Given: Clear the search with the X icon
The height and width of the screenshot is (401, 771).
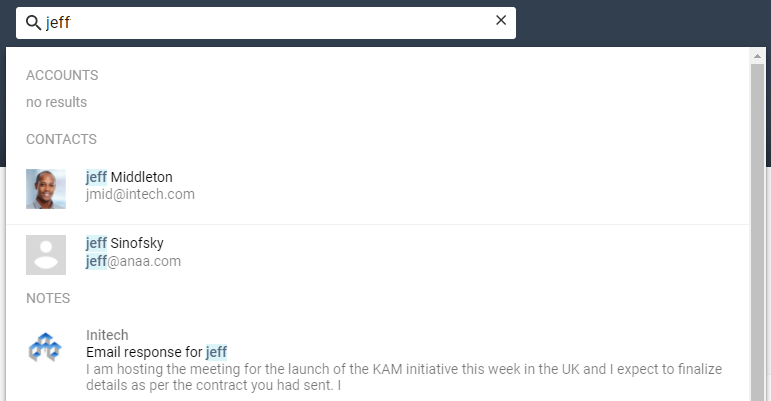Looking at the screenshot, I should (501, 21).
